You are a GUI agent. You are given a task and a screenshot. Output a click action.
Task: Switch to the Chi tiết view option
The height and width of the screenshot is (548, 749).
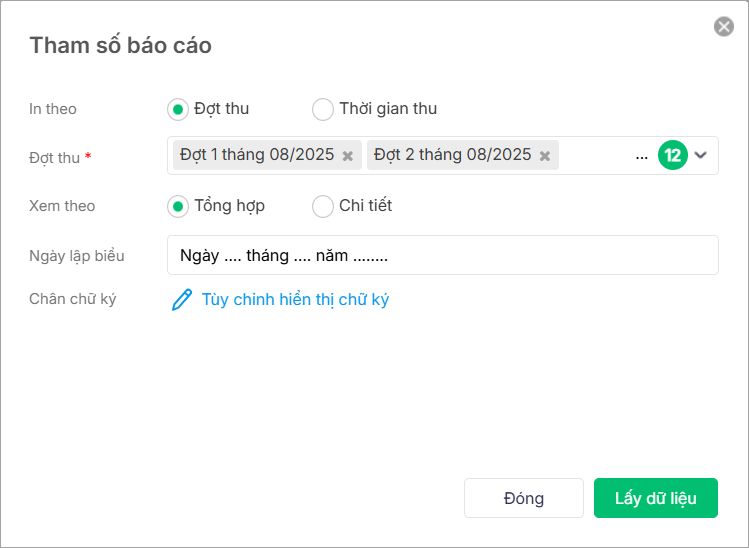pos(323,206)
